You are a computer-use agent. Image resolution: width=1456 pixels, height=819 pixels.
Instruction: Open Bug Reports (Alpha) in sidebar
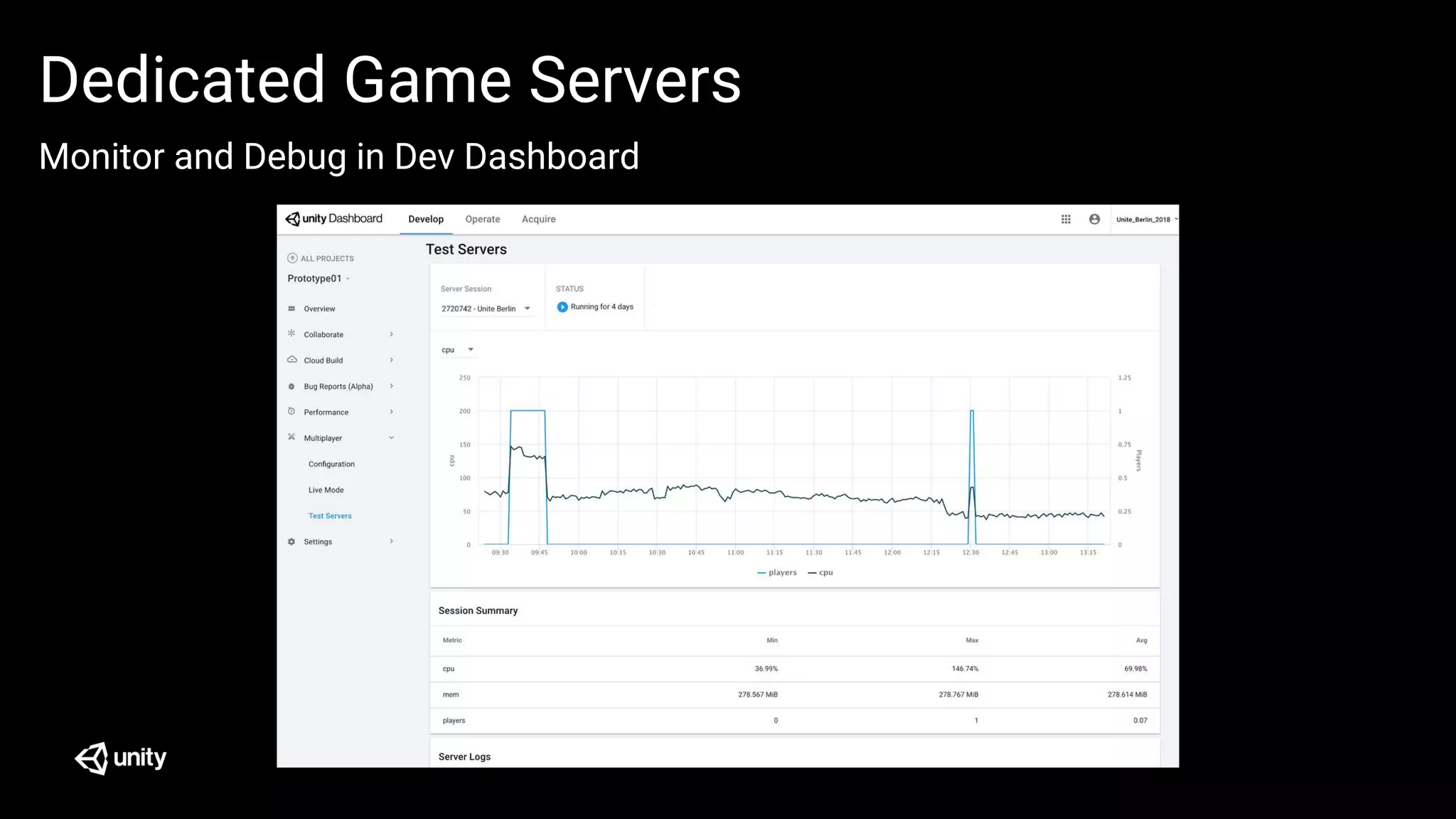(x=338, y=386)
